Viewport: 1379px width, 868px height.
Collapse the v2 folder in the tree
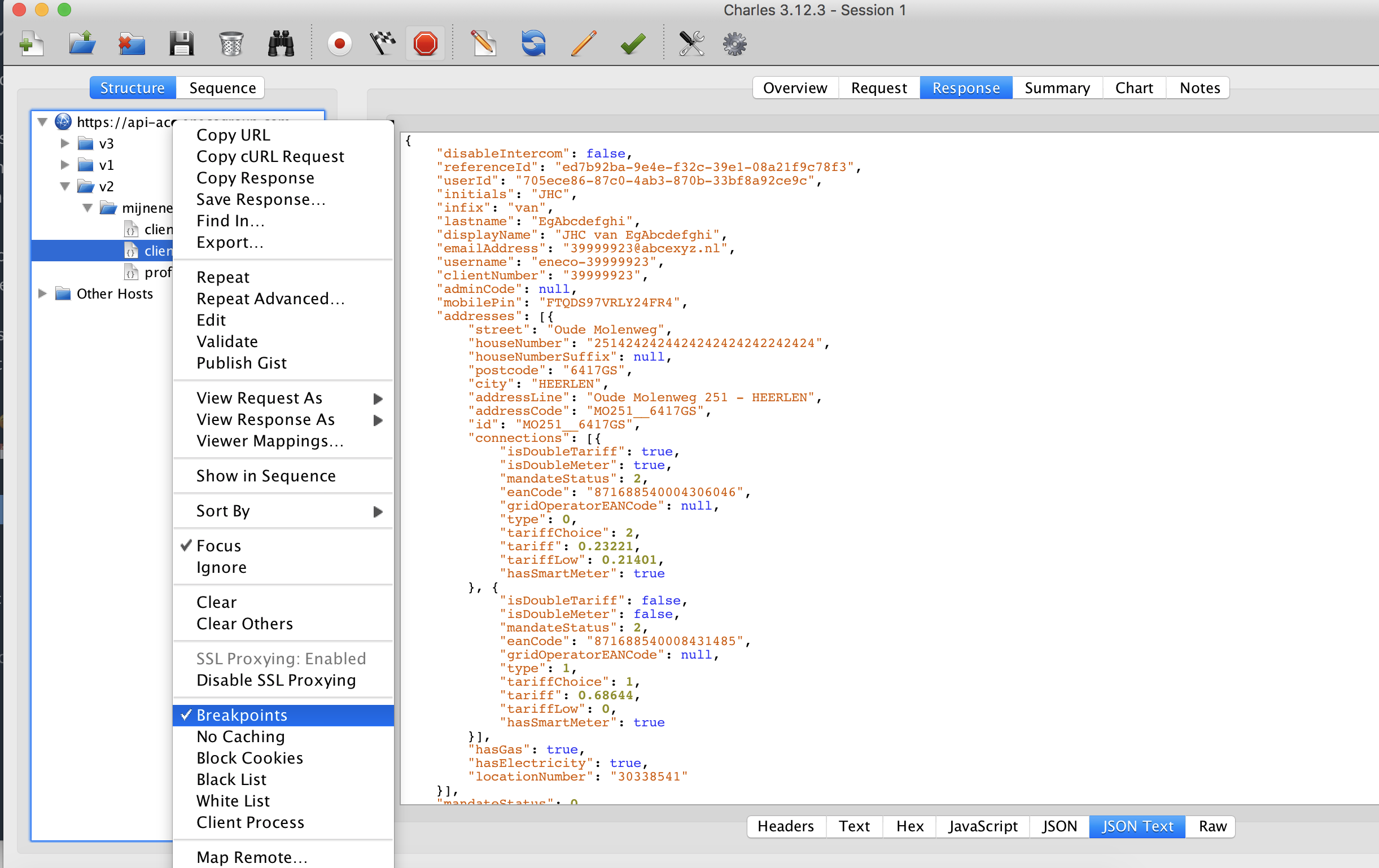pyautogui.click(x=64, y=186)
